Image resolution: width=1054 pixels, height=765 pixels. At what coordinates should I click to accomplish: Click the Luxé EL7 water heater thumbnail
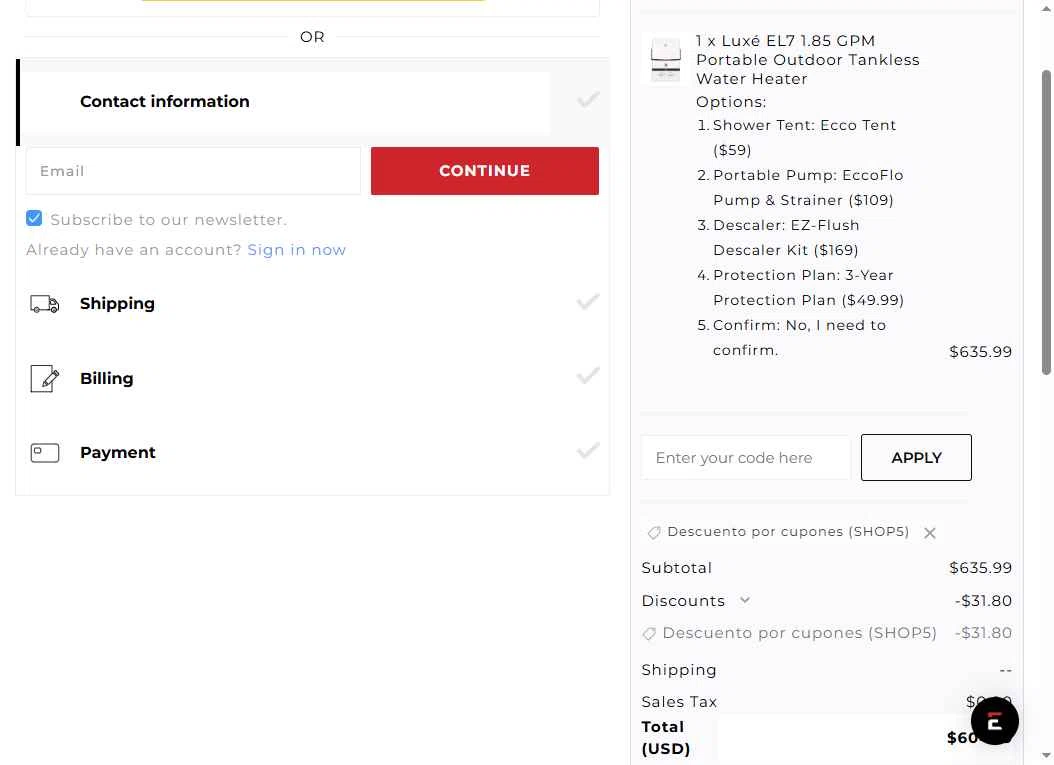(x=665, y=59)
